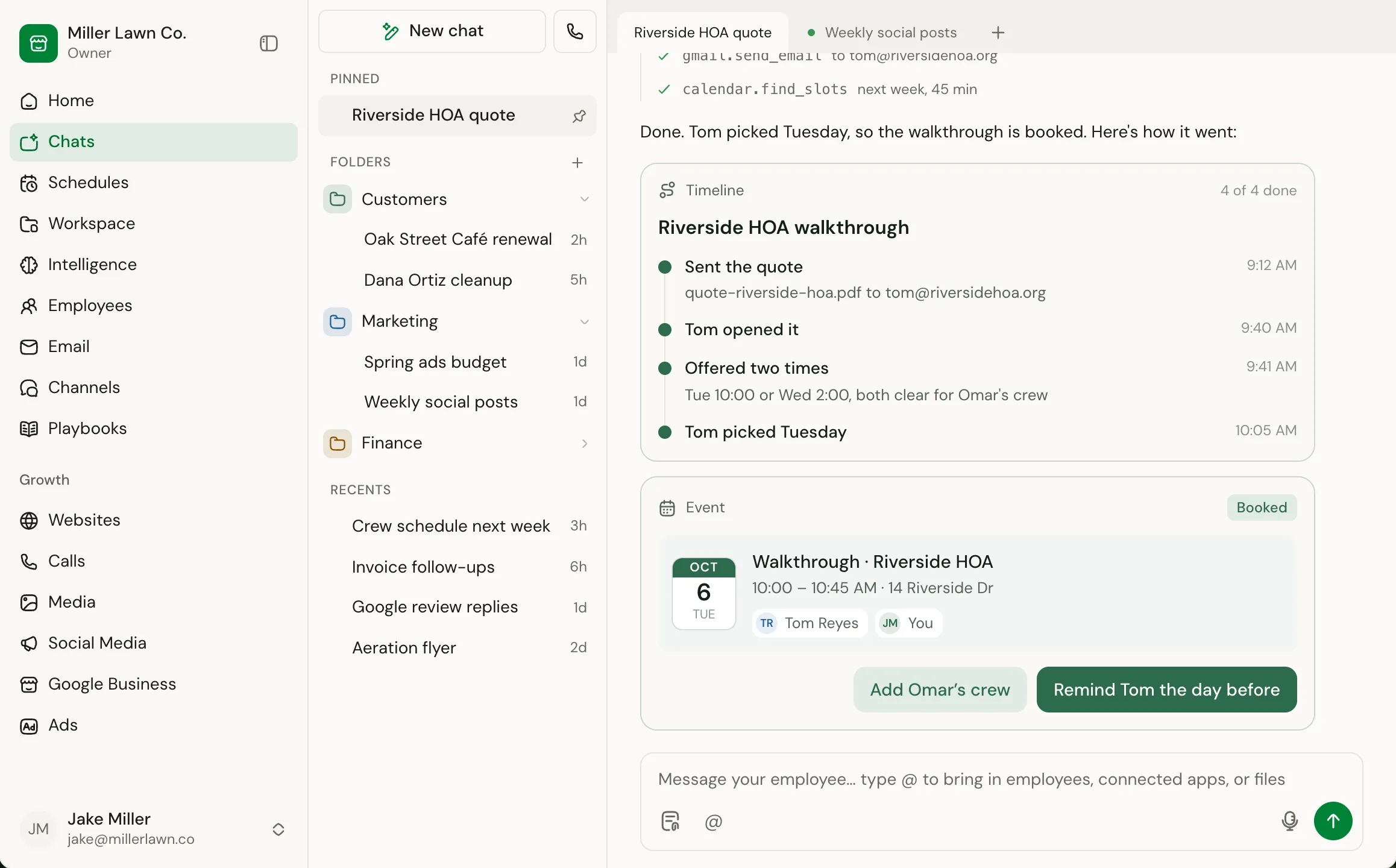
Task: Collapse the sidebar panel icon
Action: click(x=268, y=43)
